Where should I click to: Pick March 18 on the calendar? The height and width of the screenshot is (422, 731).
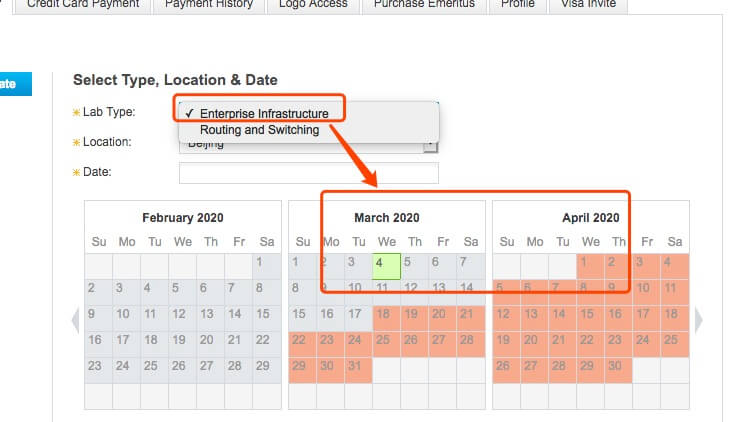(x=386, y=314)
